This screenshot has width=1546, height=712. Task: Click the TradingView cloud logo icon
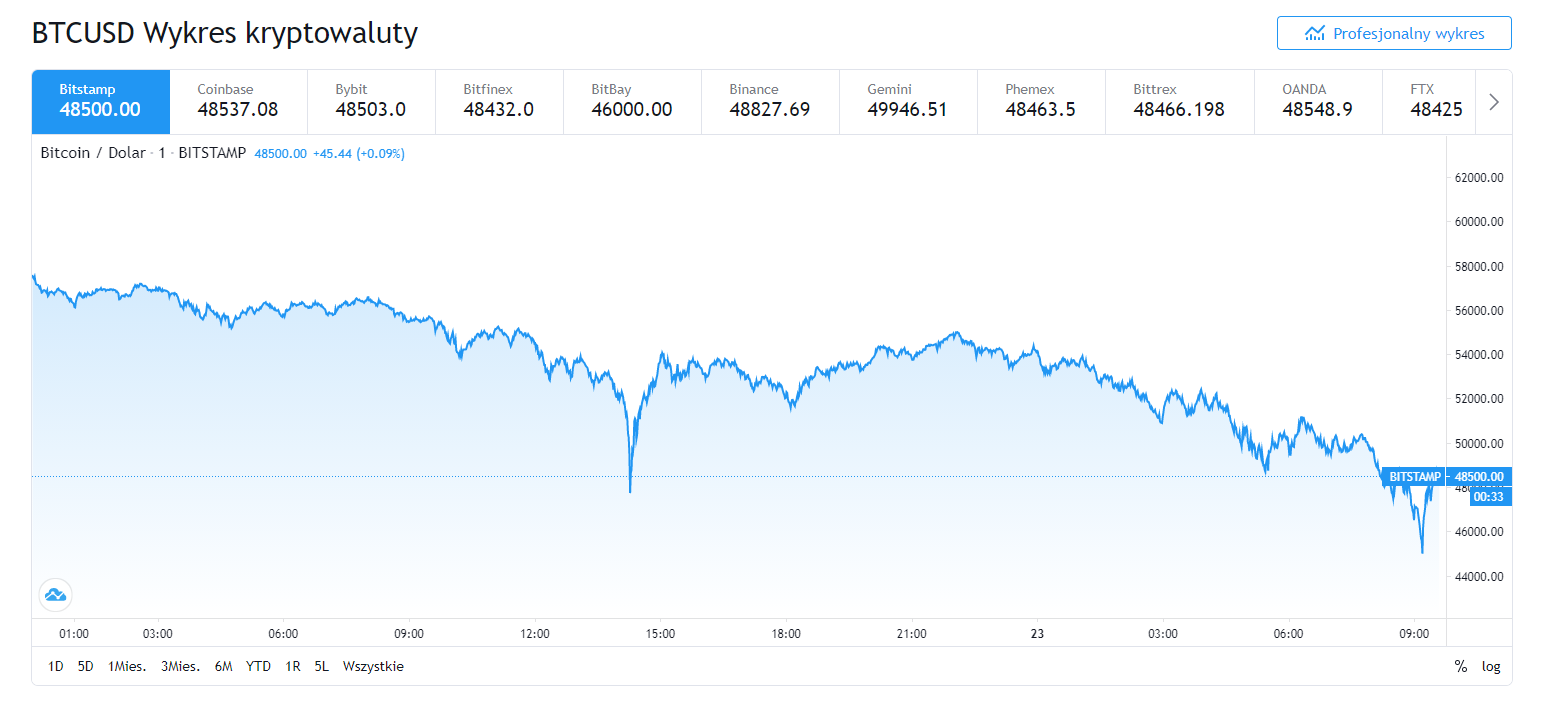tap(55, 595)
